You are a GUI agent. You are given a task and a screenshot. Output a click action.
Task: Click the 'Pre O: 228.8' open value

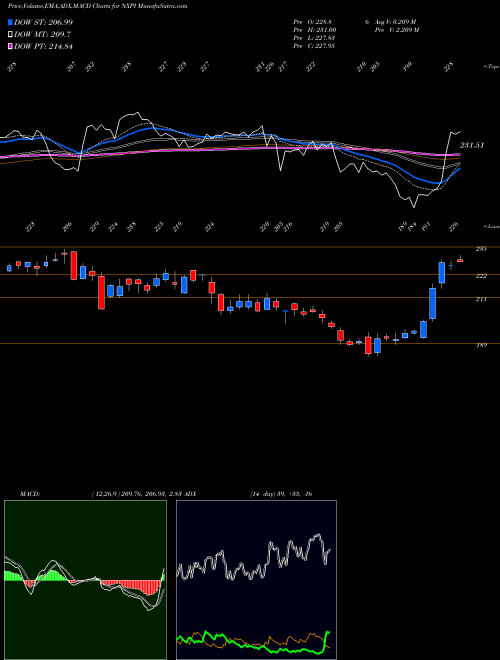312,22
